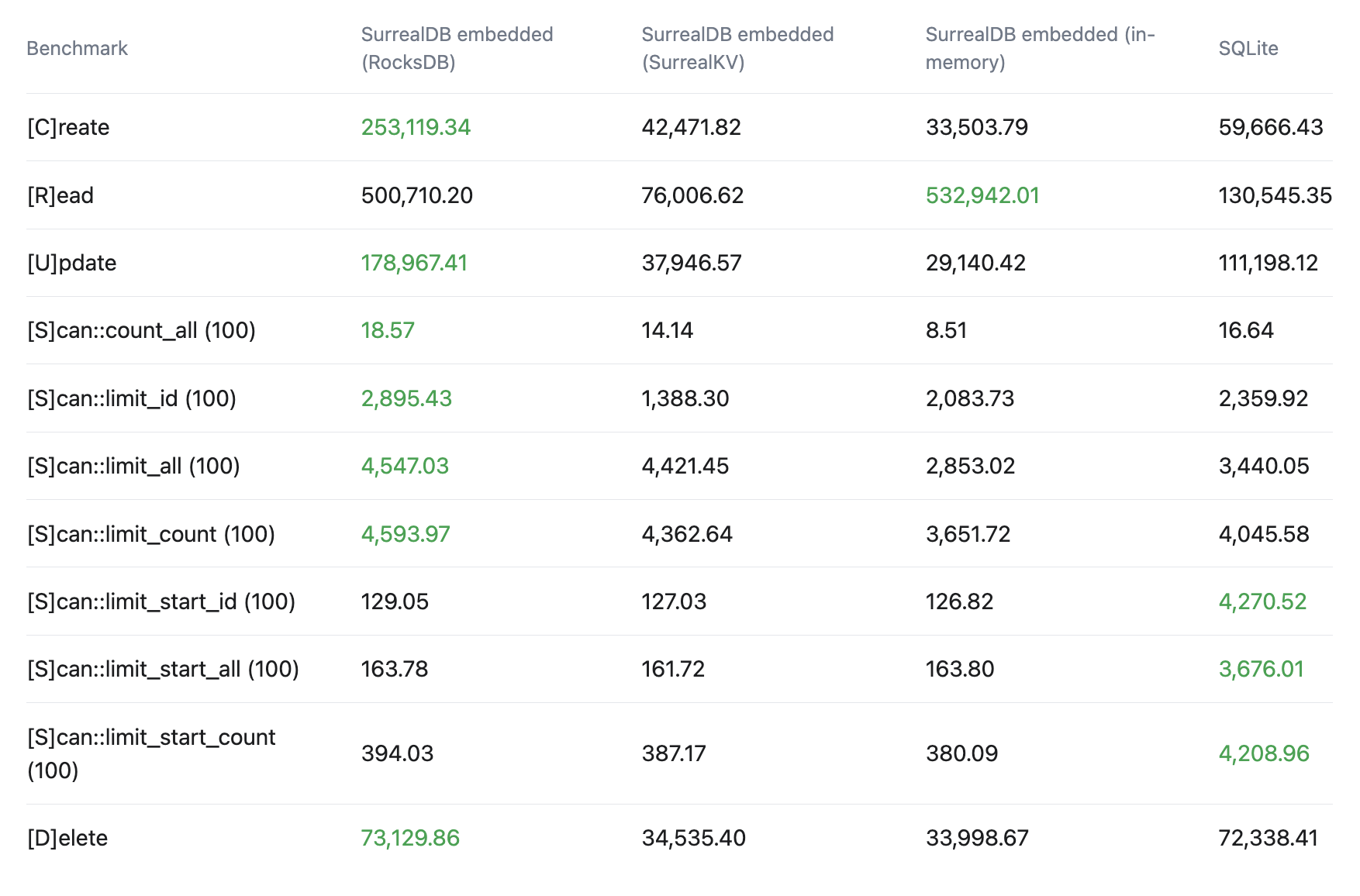Select the value 130,545.35
The image size is (1360, 896).
[1275, 195]
